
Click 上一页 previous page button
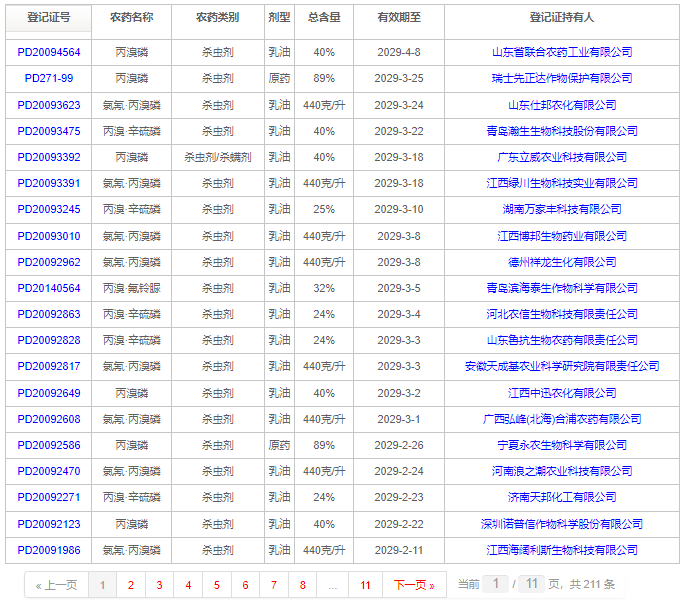(x=56, y=585)
